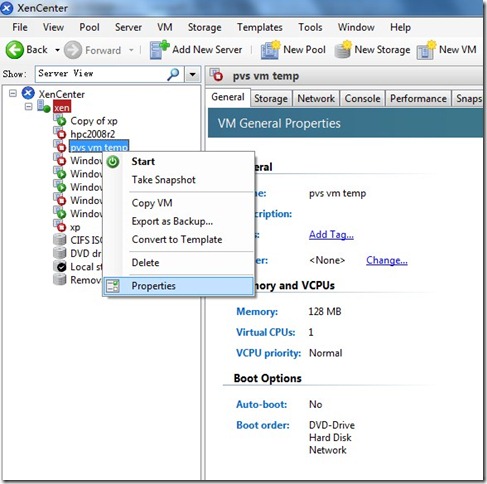Screen dimensions: 487x484
Task: Click the grey Forward arrow icon
Action: coord(73,50)
